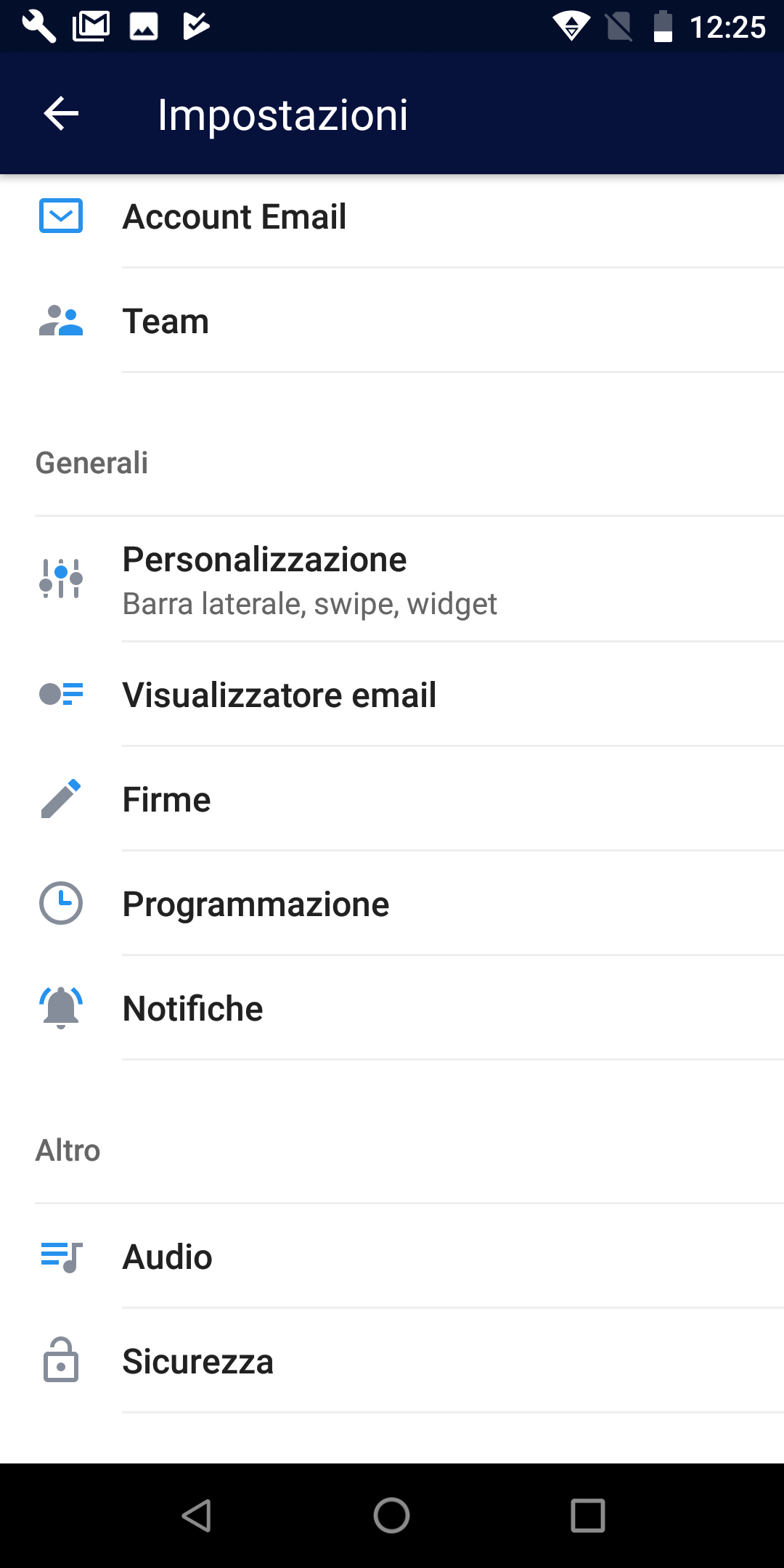
Task: Open Account Email settings
Action: pyautogui.click(x=392, y=216)
